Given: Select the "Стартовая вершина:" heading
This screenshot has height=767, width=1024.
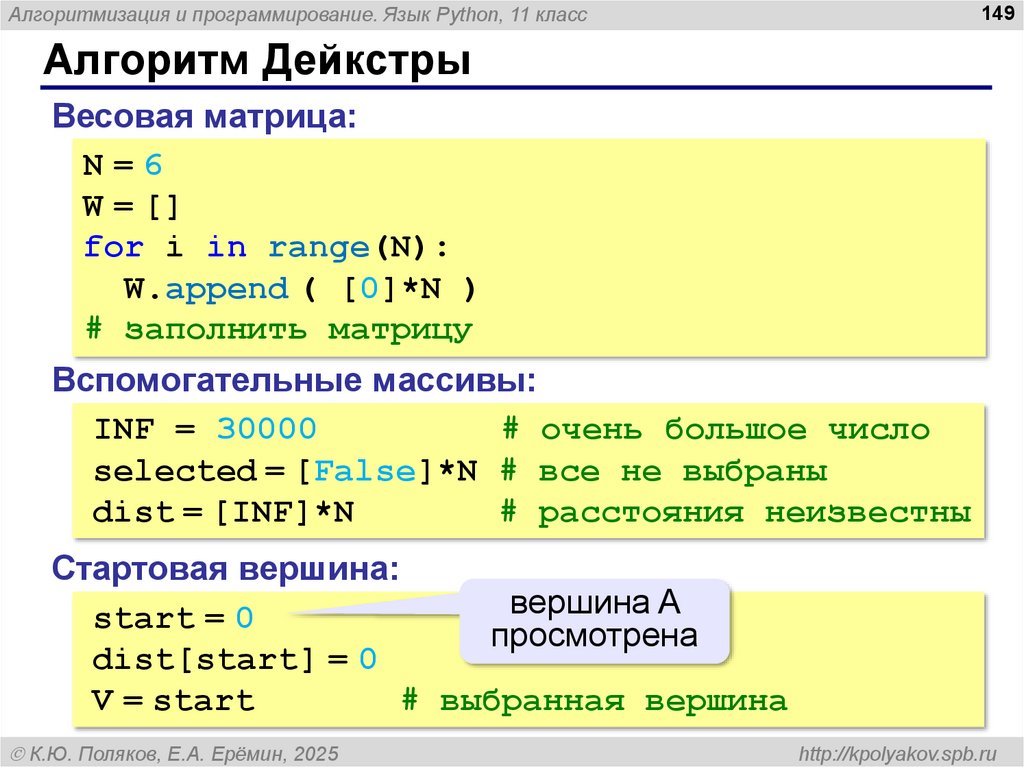Looking at the screenshot, I should (225, 568).
